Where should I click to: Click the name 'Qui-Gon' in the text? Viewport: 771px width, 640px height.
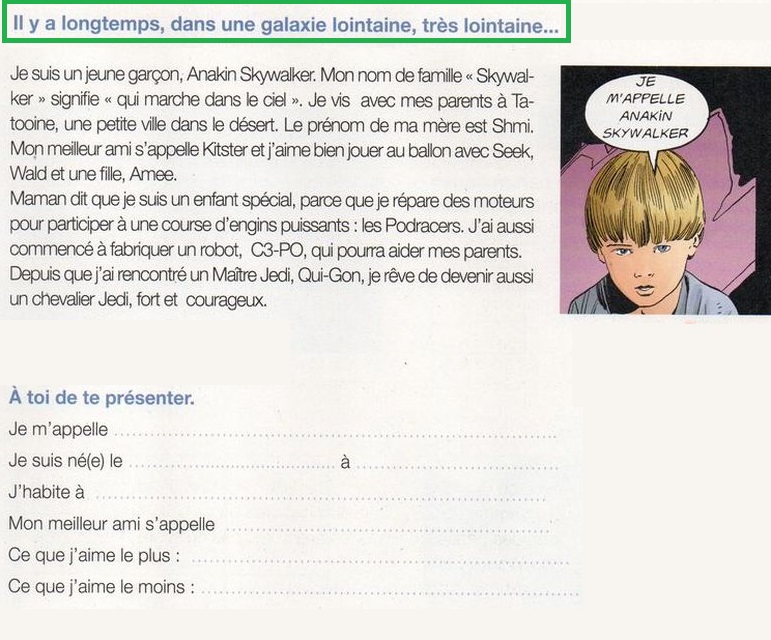tap(329, 275)
